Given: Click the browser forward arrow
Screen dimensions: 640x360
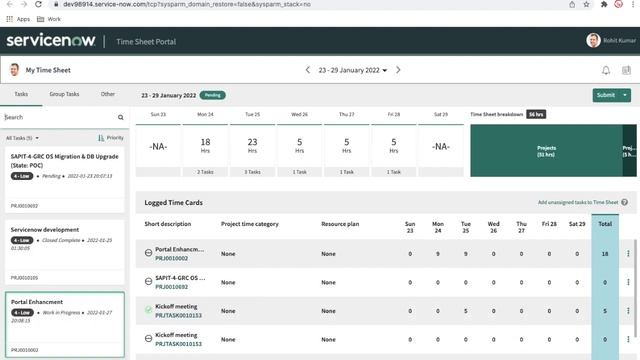Looking at the screenshot, I should click(x=24, y=4).
